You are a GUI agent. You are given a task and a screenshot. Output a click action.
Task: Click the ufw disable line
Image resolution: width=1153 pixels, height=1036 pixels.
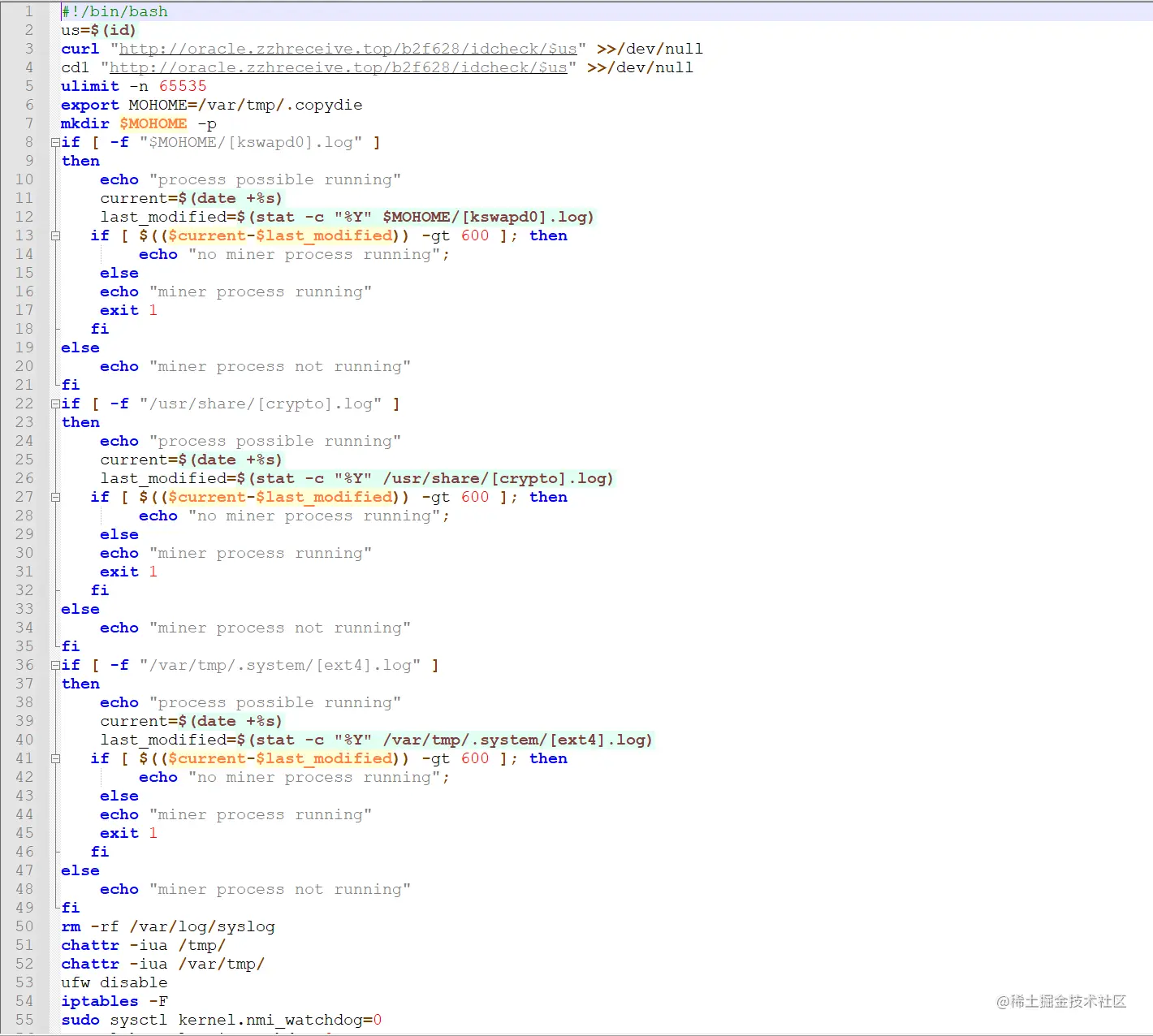pos(114,982)
